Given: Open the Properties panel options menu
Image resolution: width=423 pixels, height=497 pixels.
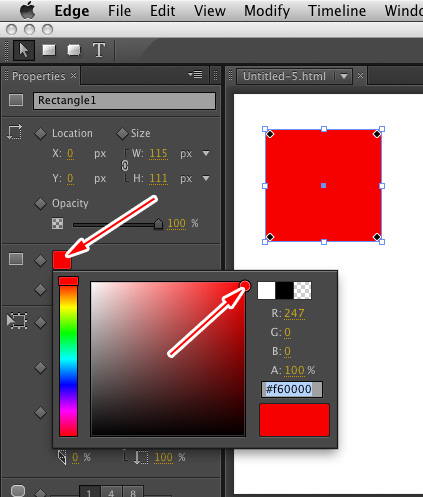Looking at the screenshot, I should [195, 74].
